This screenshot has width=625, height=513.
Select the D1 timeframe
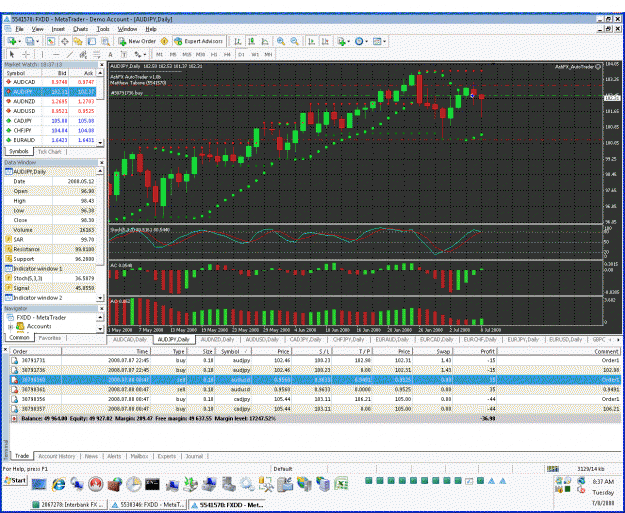(x=241, y=54)
